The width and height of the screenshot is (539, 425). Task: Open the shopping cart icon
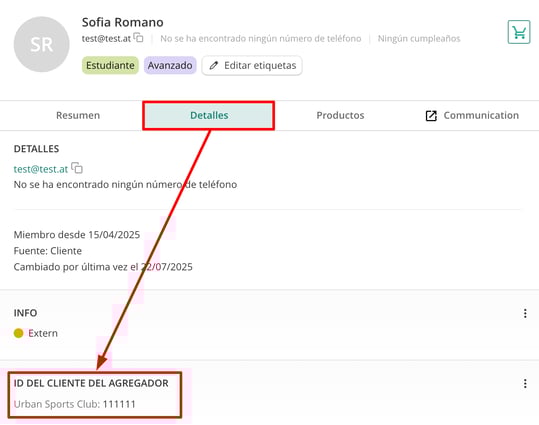(519, 32)
